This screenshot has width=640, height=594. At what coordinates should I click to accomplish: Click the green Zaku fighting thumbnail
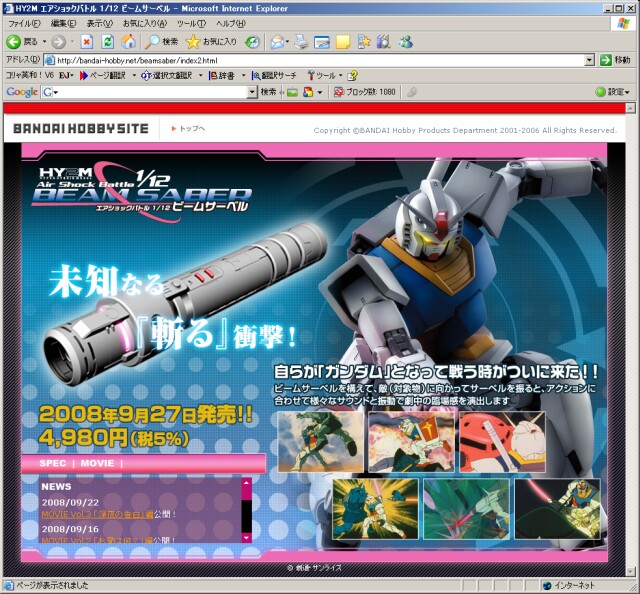[320, 442]
